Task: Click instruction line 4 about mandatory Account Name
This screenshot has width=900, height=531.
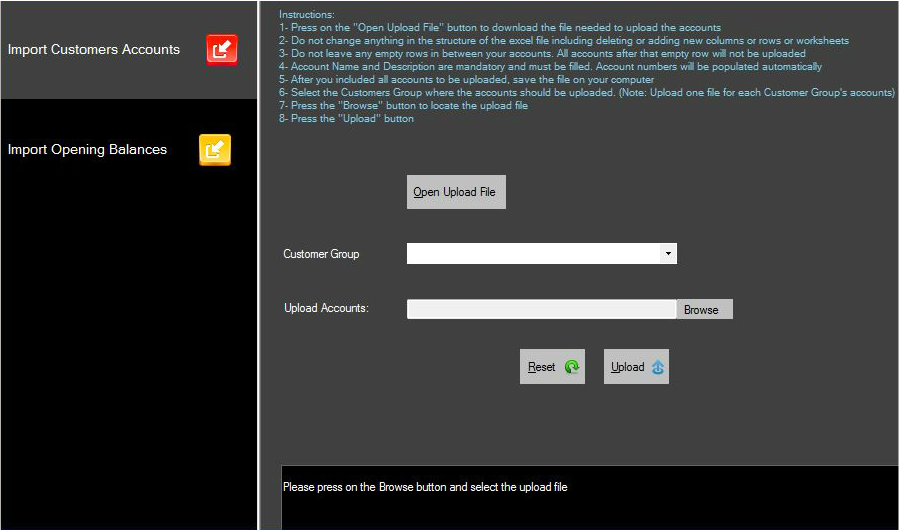Action: pyautogui.click(x=550, y=67)
